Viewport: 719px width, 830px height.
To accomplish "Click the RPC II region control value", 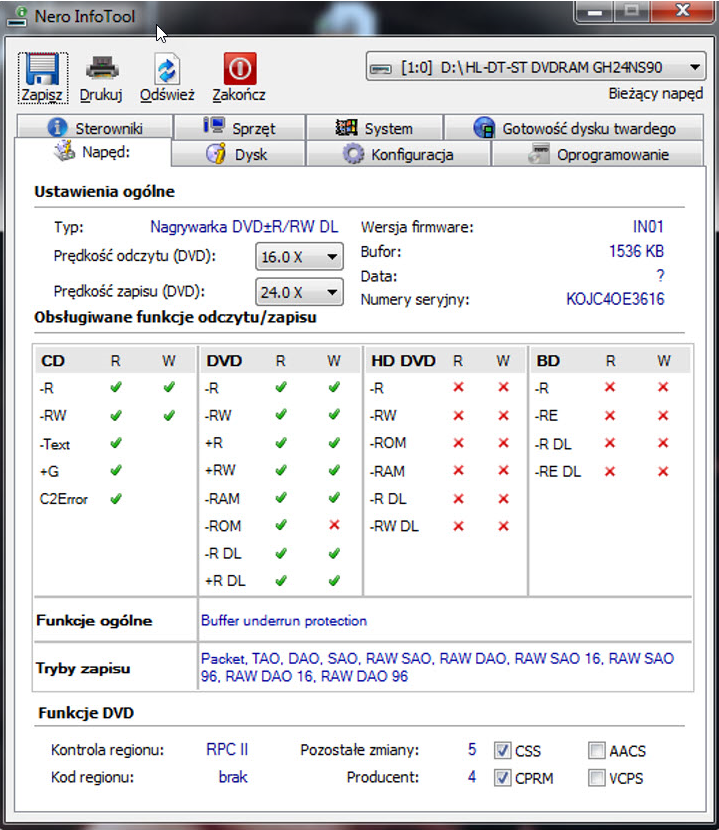I will [x=227, y=750].
